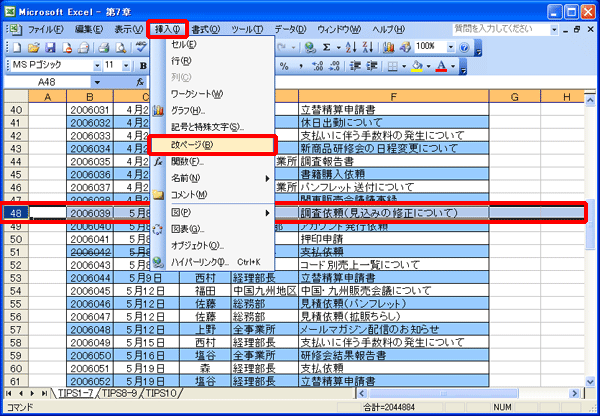The image size is (600, 416).
Task: Open the データ menu
Action: coord(290,29)
